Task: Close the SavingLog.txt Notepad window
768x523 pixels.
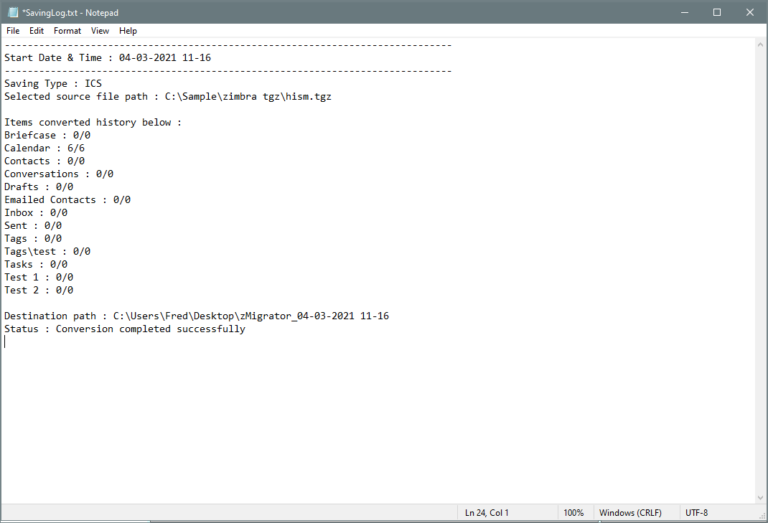Action: point(749,12)
